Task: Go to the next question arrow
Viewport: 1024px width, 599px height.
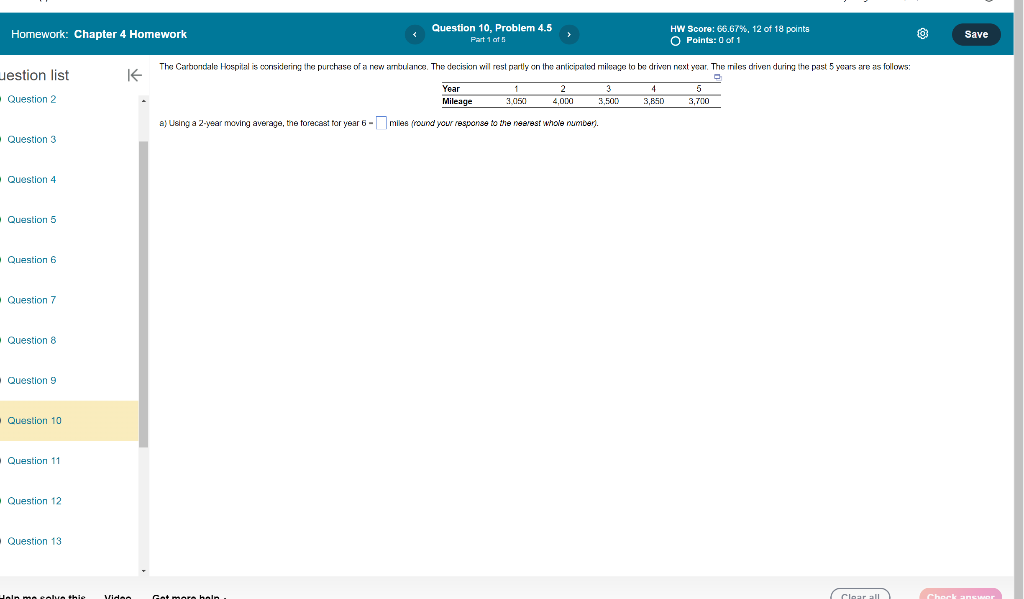Action: click(569, 35)
